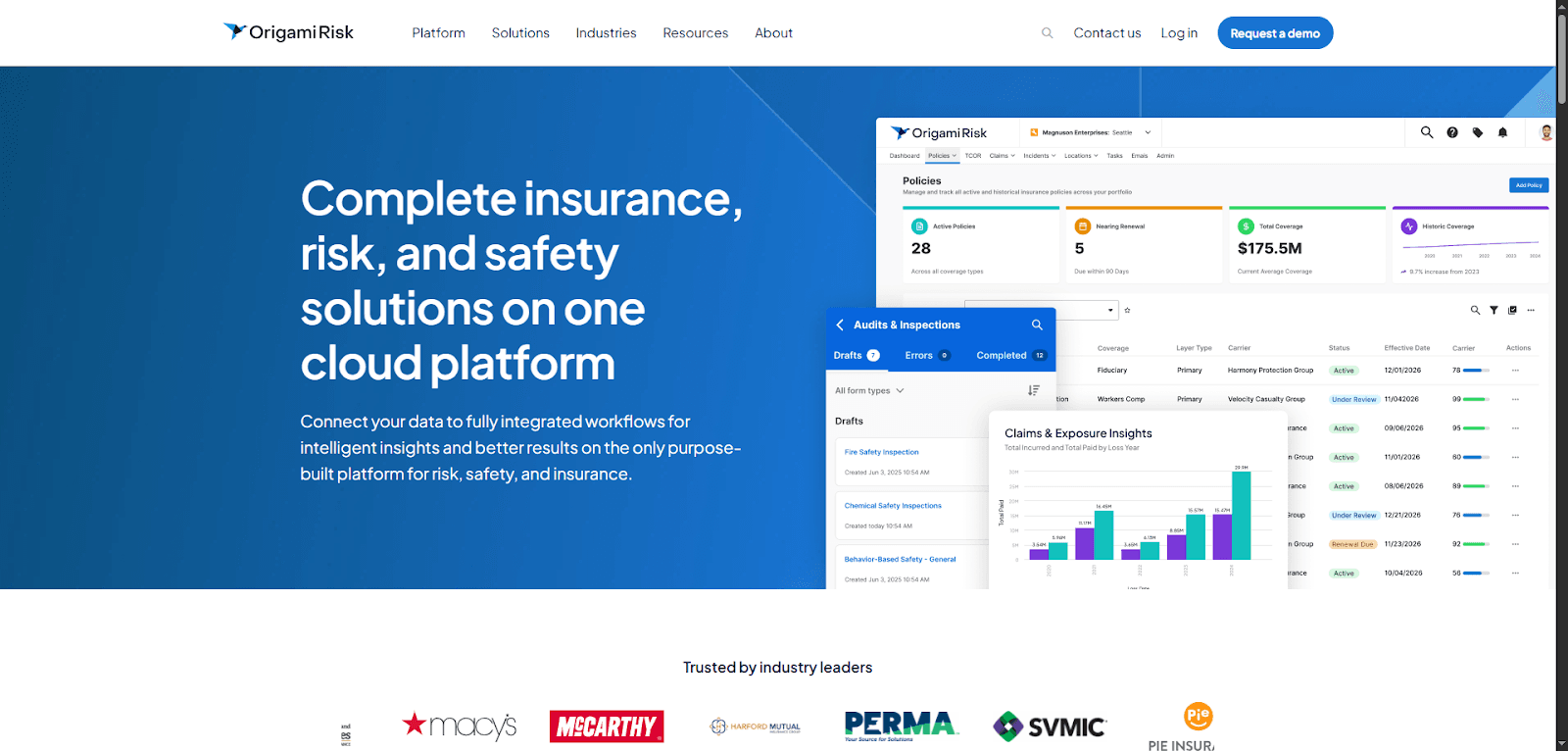The image size is (1568, 751).
Task: Open actions ellipsis for the 12/21/2026 row
Action: 1515,515
